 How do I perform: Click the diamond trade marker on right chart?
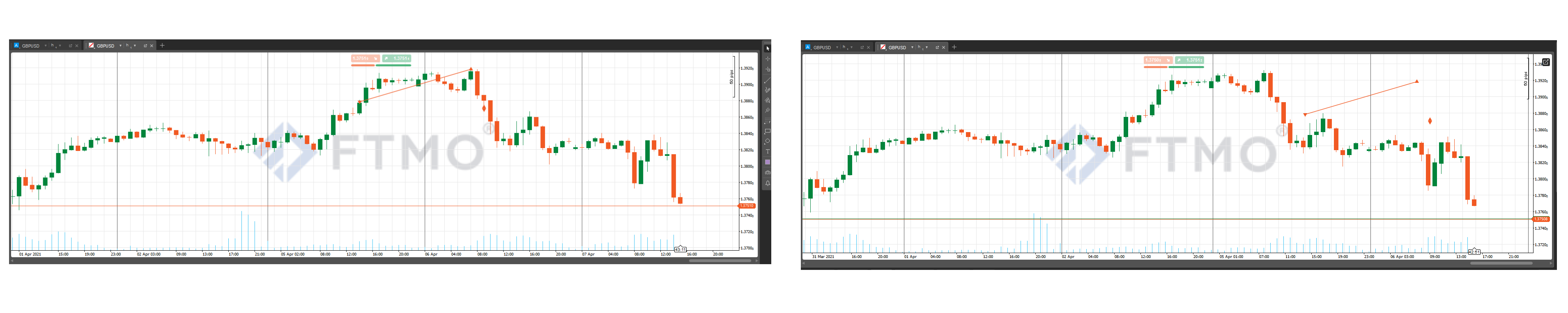(1430, 121)
